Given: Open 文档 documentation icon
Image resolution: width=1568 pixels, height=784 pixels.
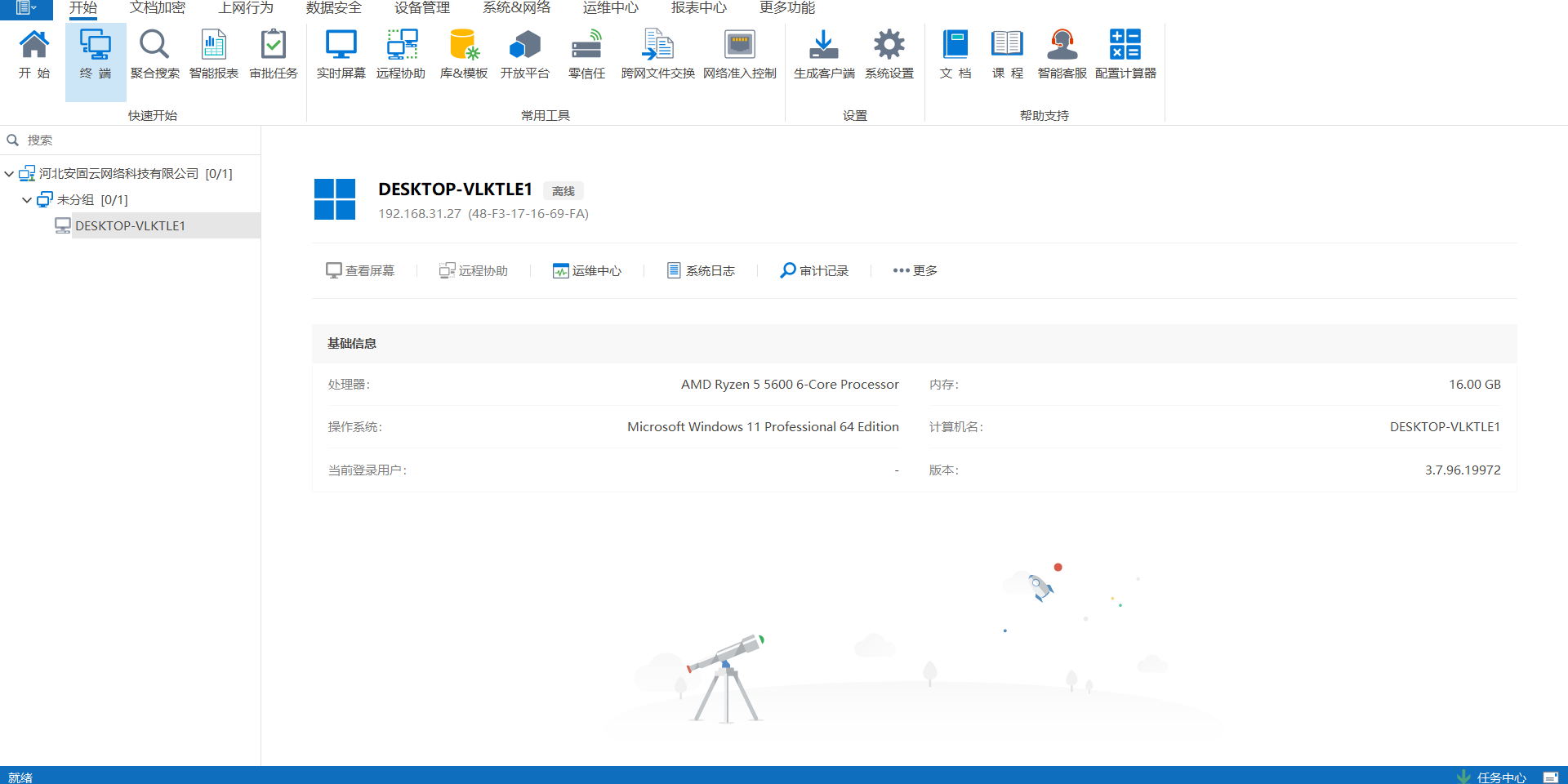Looking at the screenshot, I should click(x=955, y=54).
